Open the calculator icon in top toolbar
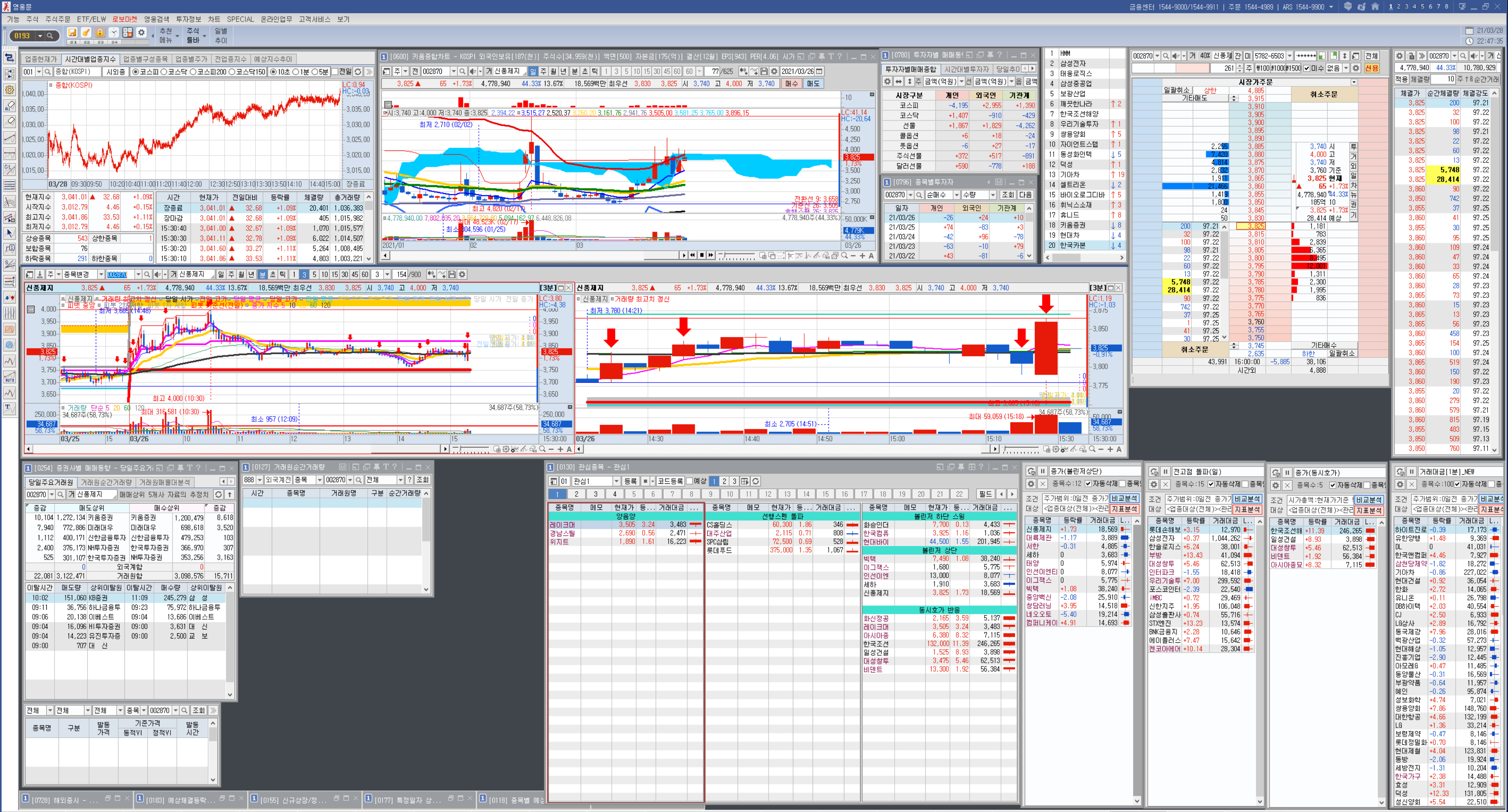The height and width of the screenshot is (812, 1508). pyautogui.click(x=127, y=33)
